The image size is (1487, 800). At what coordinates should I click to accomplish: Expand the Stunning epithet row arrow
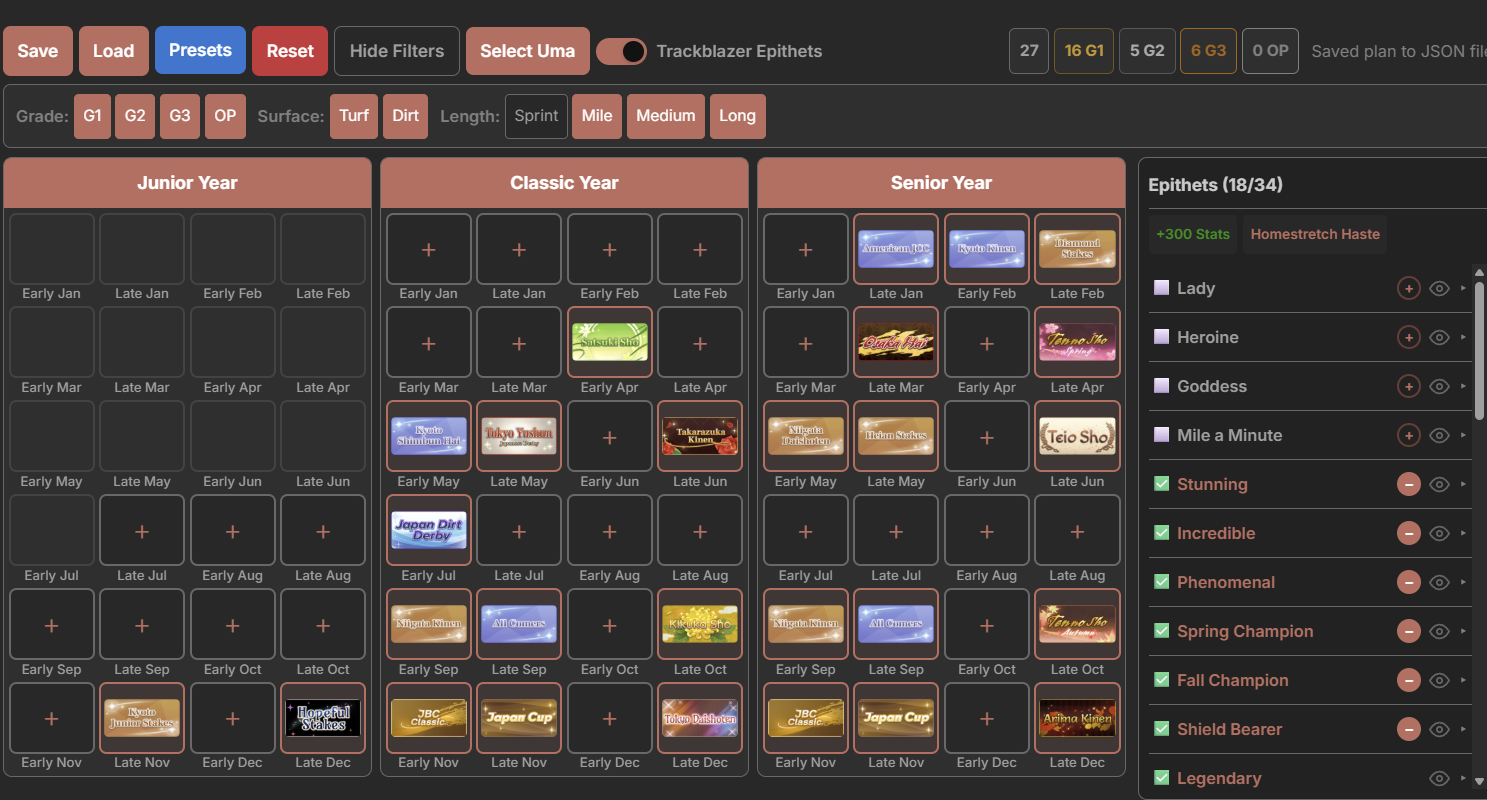point(1463,485)
